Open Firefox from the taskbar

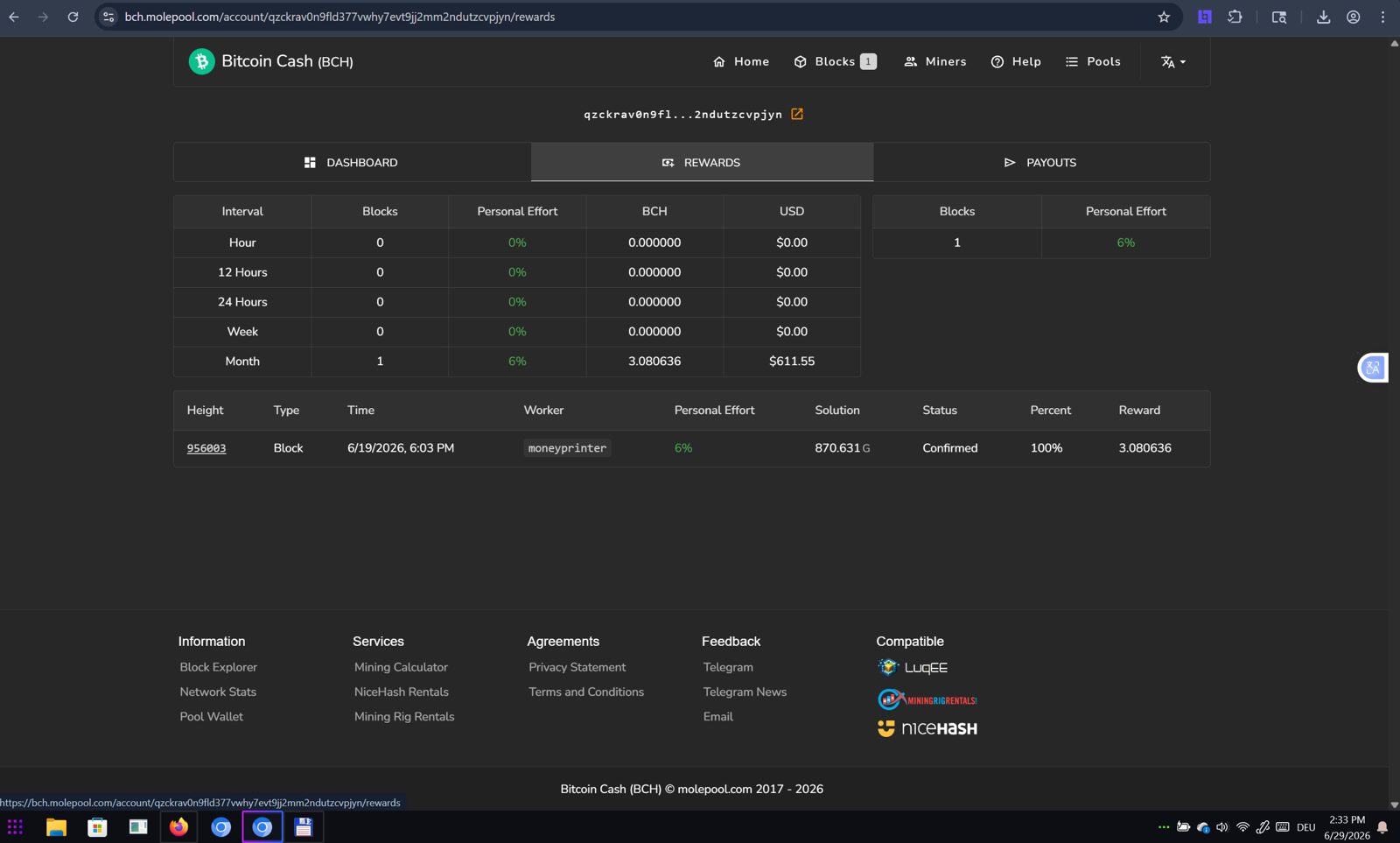[179, 827]
